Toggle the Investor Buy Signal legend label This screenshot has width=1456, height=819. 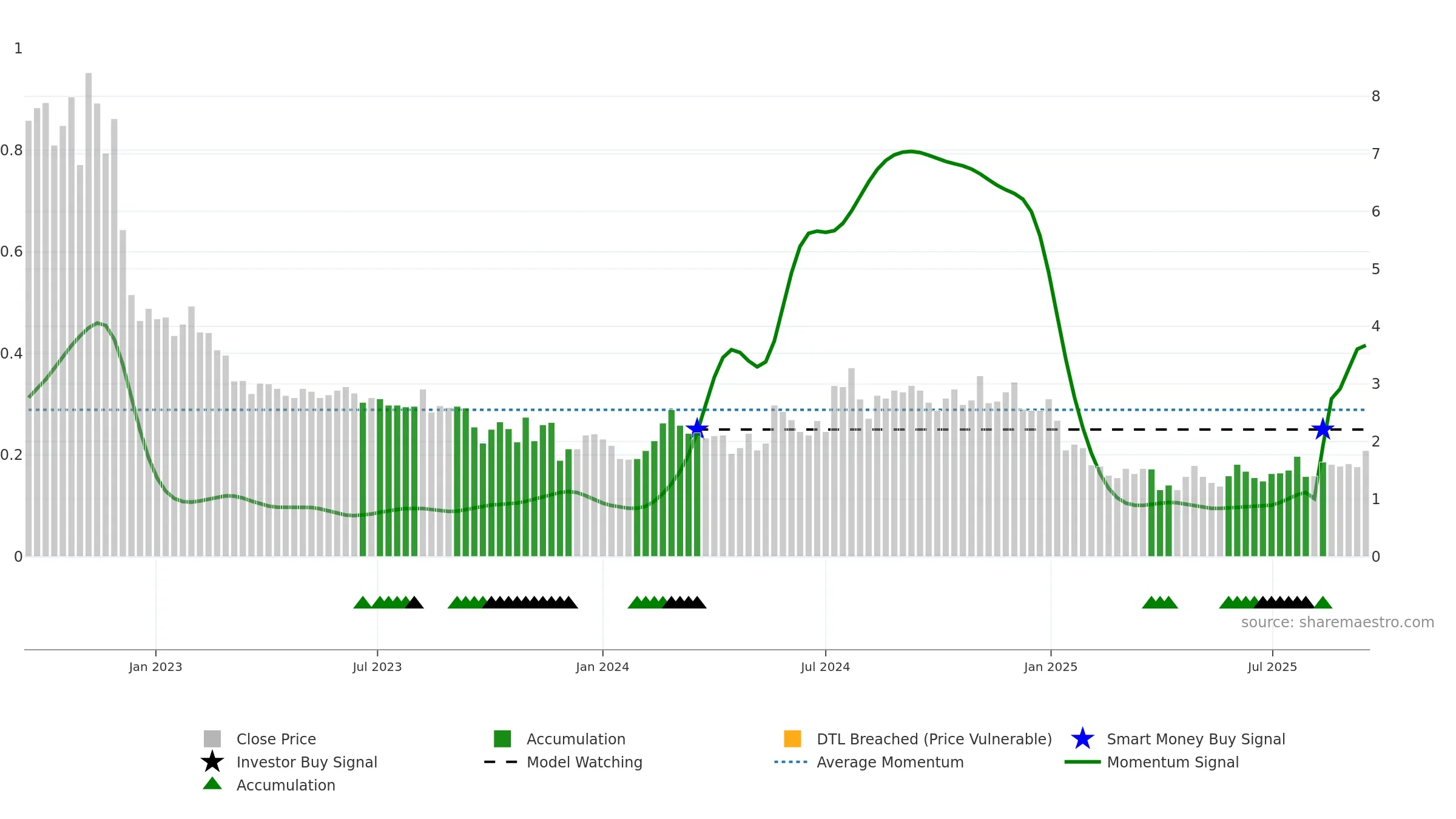307,762
